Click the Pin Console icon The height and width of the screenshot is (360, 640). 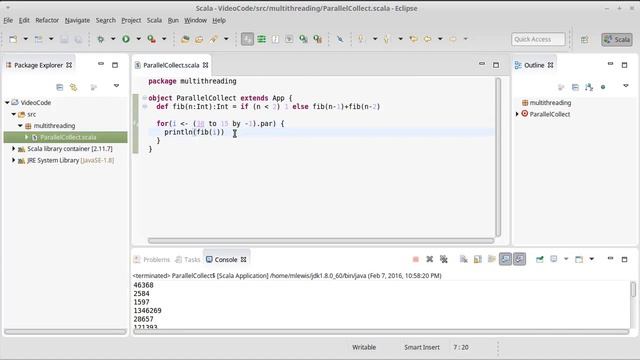(x=540, y=259)
